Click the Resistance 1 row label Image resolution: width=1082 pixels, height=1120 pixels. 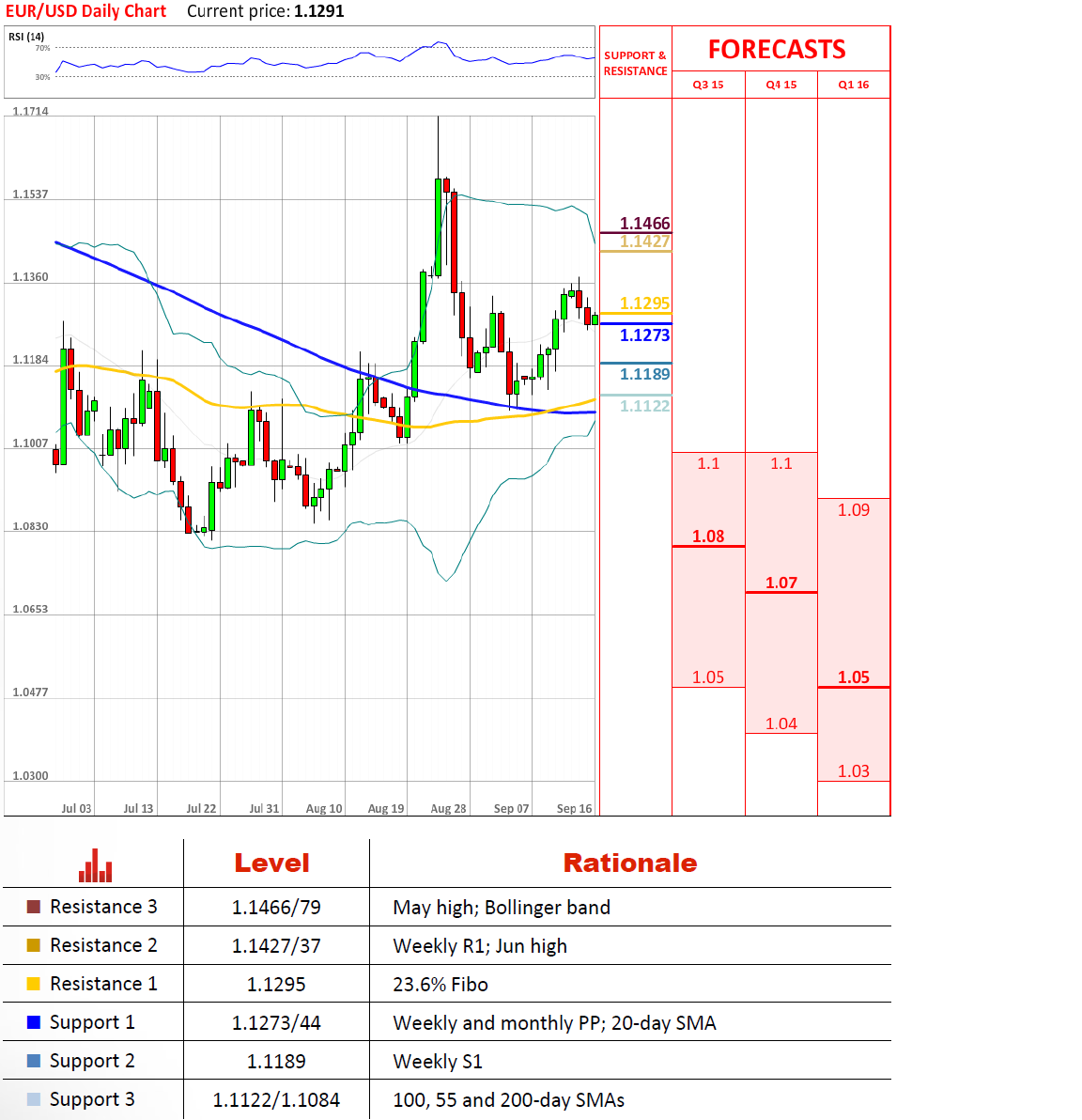pos(103,984)
